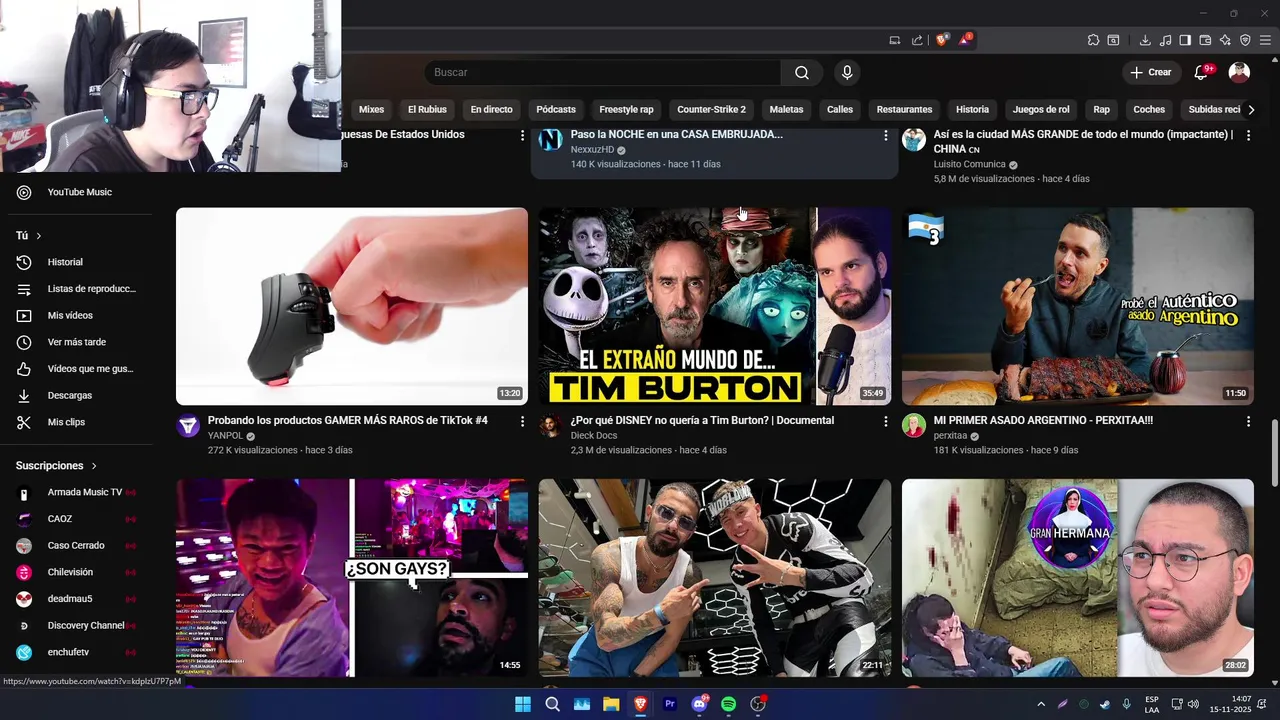Viewport: 1280px width, 720px height.
Task: Select the Pódcasts chip
Action: coord(556,109)
